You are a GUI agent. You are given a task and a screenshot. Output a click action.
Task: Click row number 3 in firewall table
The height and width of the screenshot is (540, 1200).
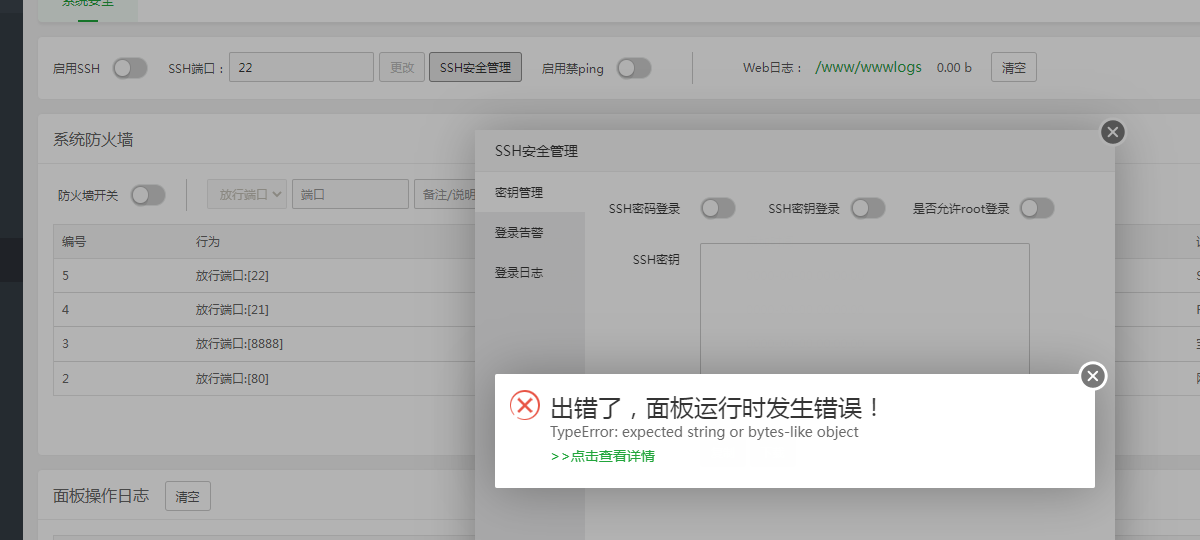(x=66, y=344)
